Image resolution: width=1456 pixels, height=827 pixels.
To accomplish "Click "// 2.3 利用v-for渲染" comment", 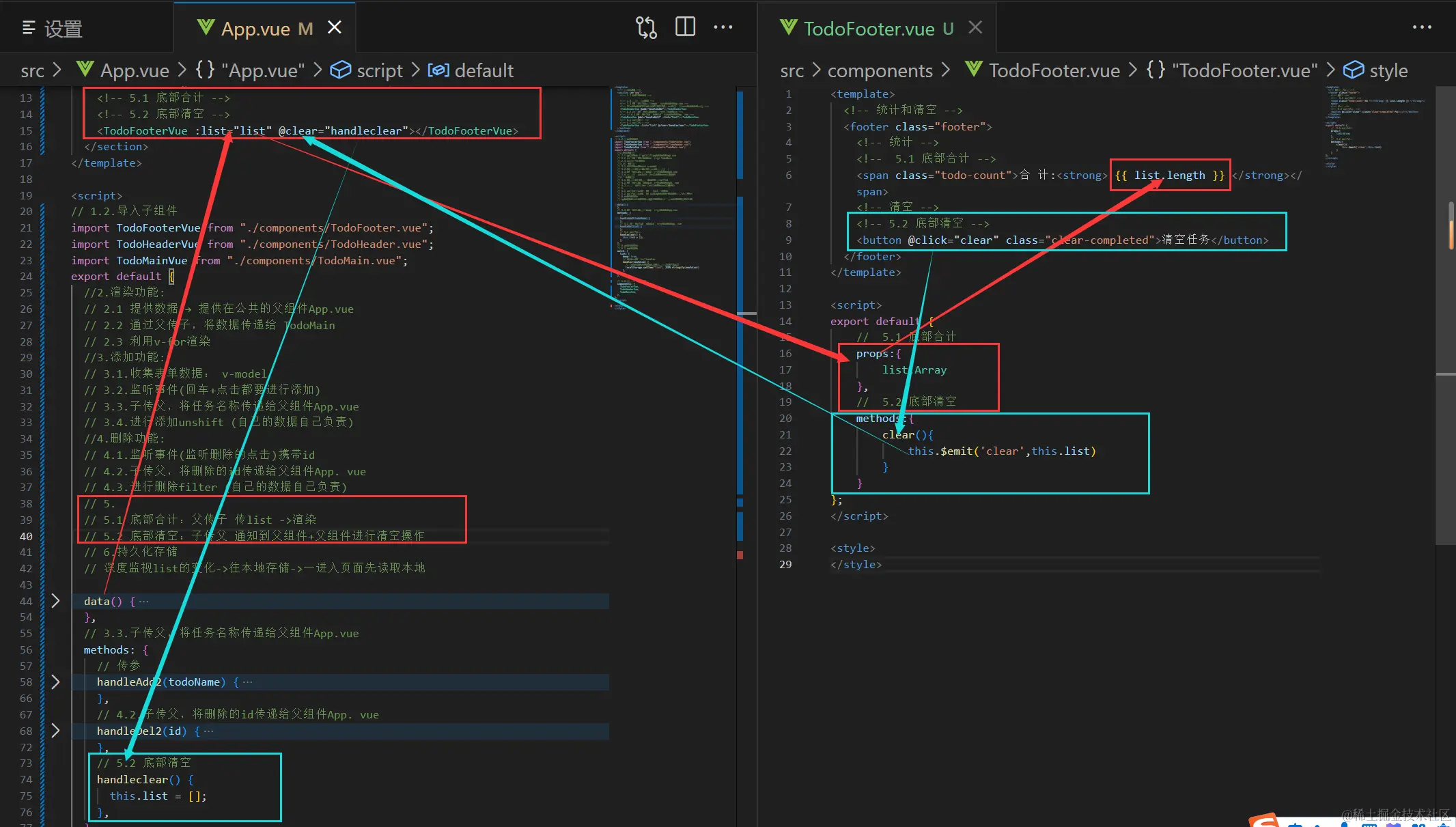I will [x=148, y=341].
